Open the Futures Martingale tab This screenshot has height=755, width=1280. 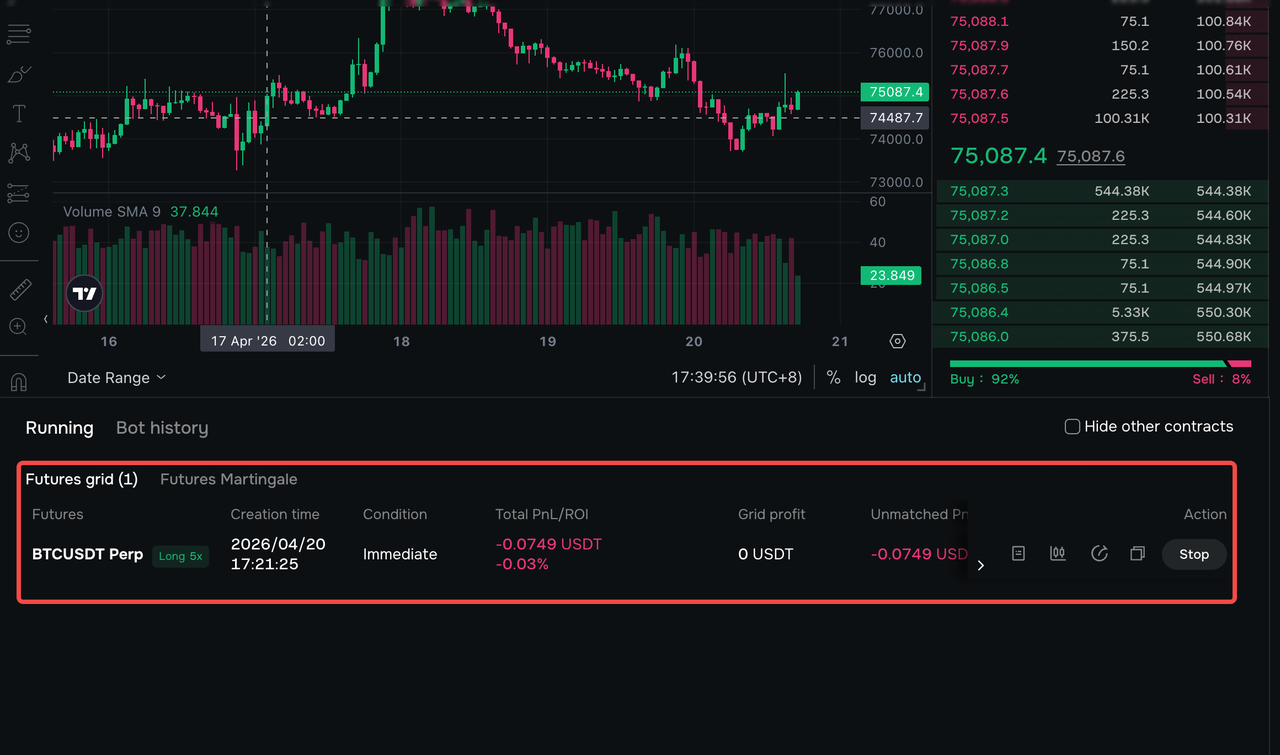click(x=229, y=479)
